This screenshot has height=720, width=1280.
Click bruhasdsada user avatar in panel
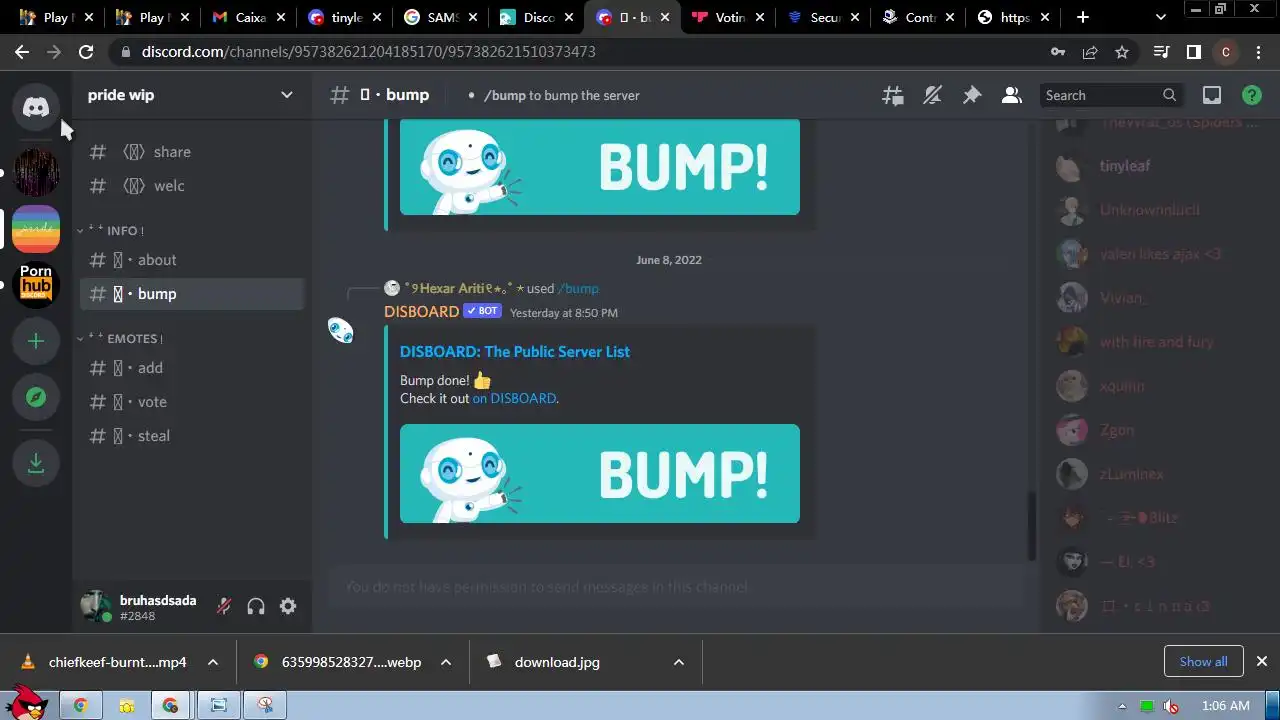(96, 606)
